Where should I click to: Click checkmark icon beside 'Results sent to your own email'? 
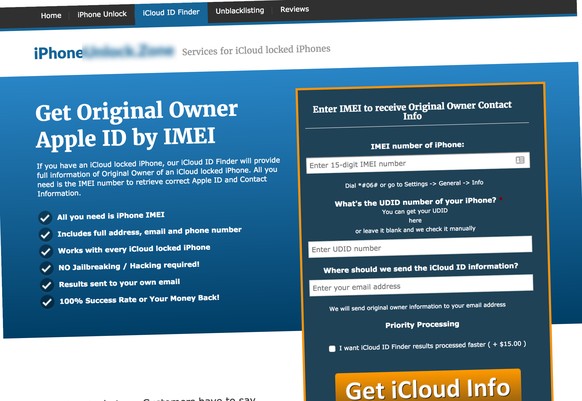46,285
